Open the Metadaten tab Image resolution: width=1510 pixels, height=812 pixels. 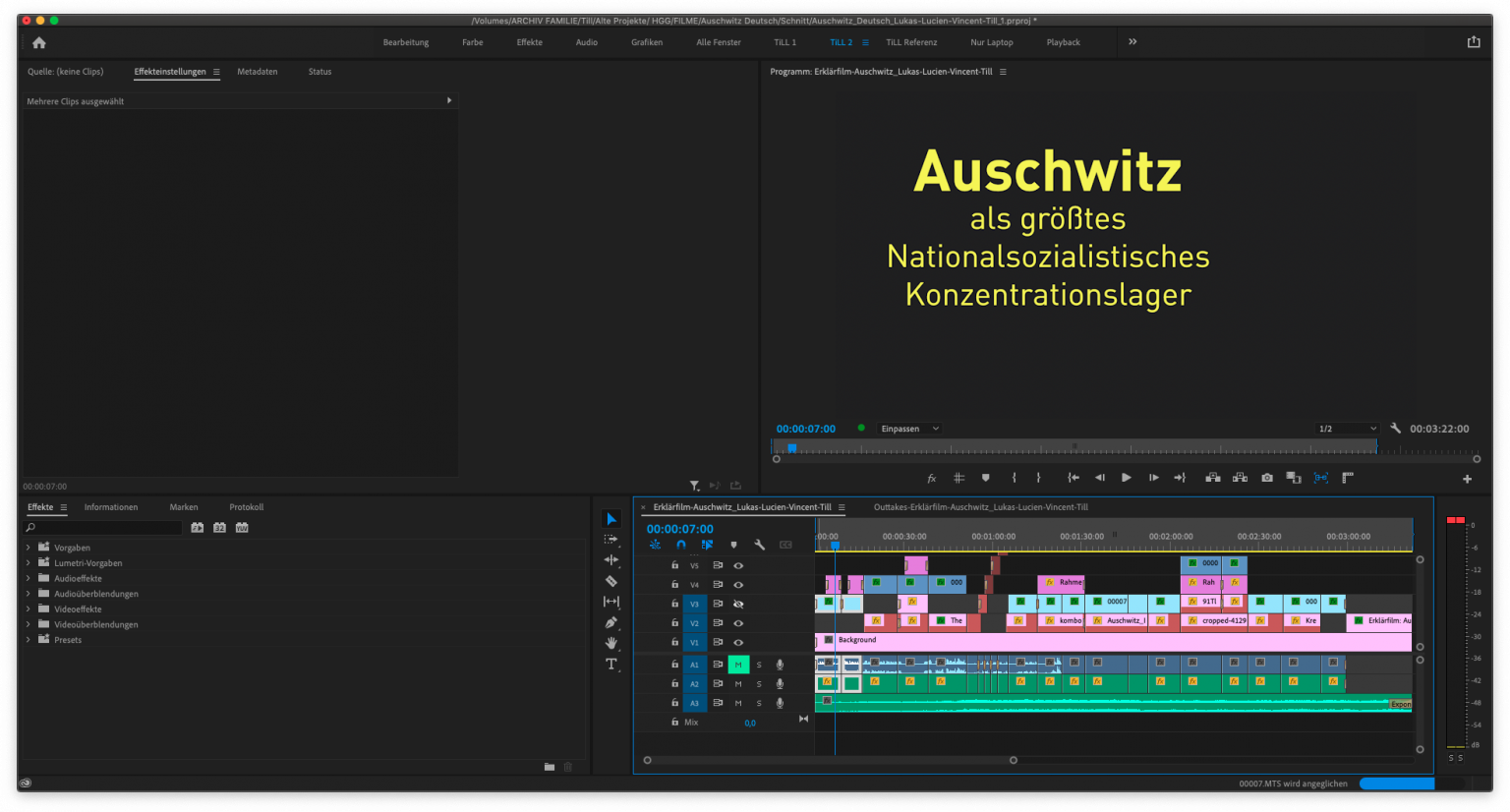(x=258, y=72)
